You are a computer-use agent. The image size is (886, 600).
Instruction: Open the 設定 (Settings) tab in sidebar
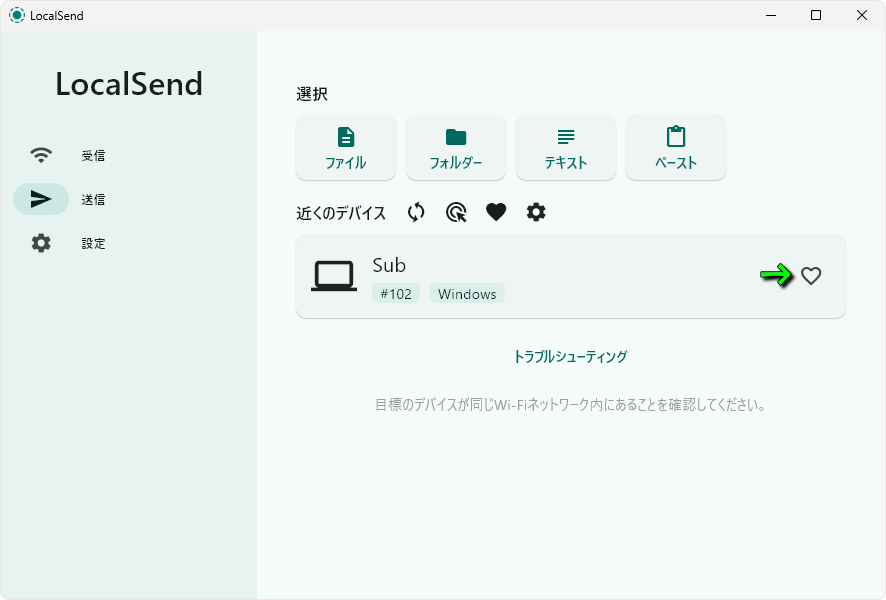click(x=68, y=243)
